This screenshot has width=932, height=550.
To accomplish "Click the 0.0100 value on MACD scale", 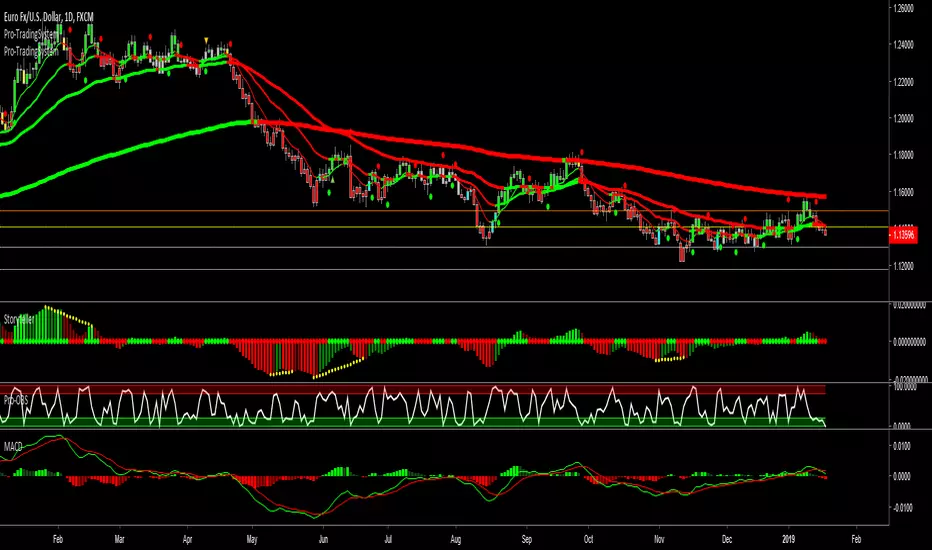I will pyautogui.click(x=902, y=446).
